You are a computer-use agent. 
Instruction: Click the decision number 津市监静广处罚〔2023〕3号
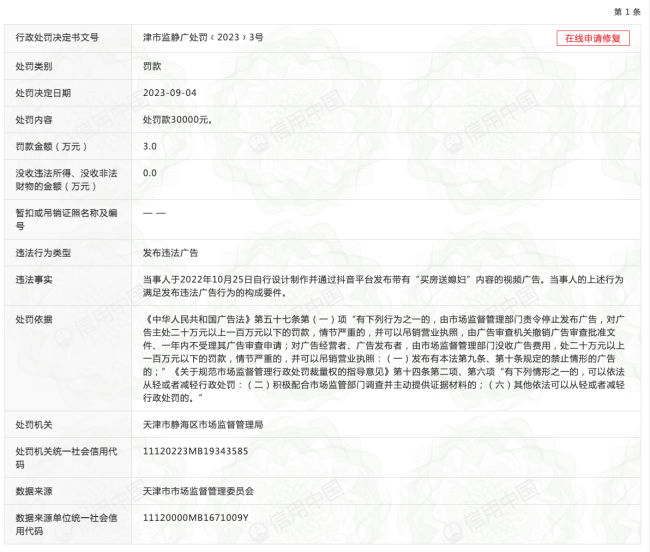pyautogui.click(x=203, y=38)
